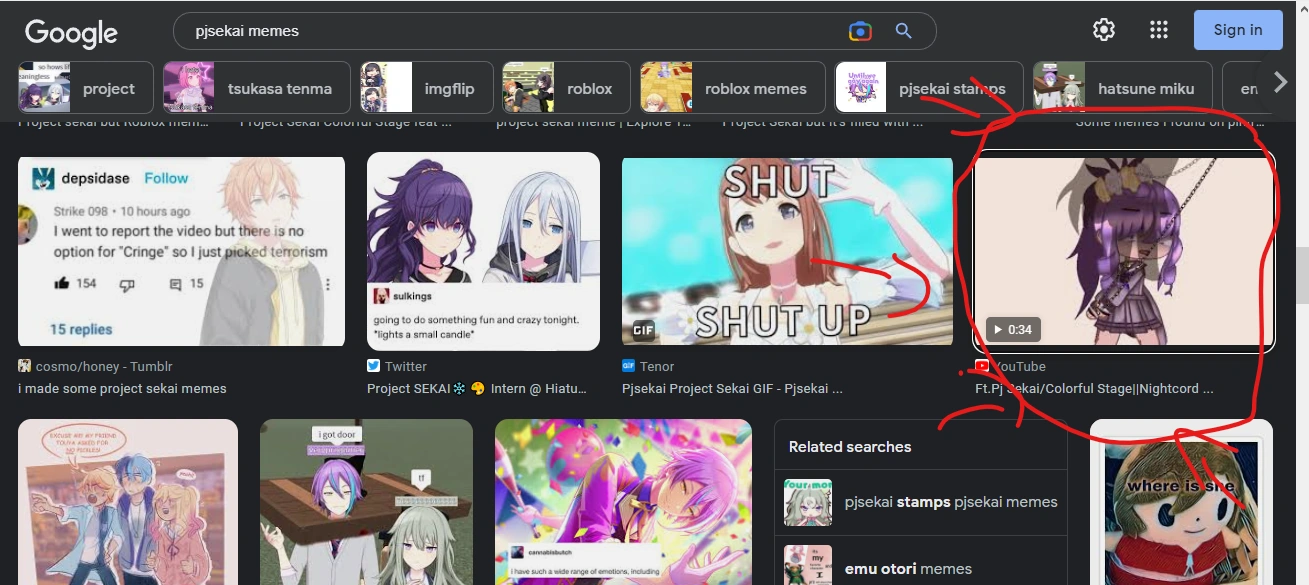Viewport: 1309px width, 585px height.
Task: Open the Google apps grid
Action: (x=1159, y=30)
